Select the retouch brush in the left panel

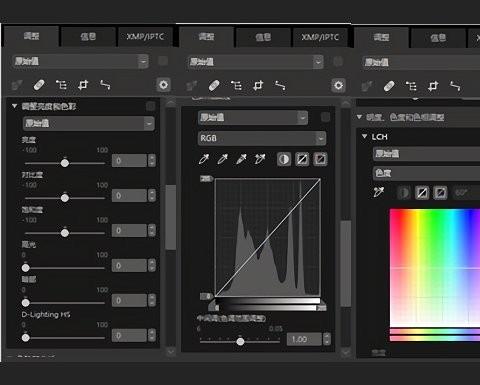click(x=39, y=85)
